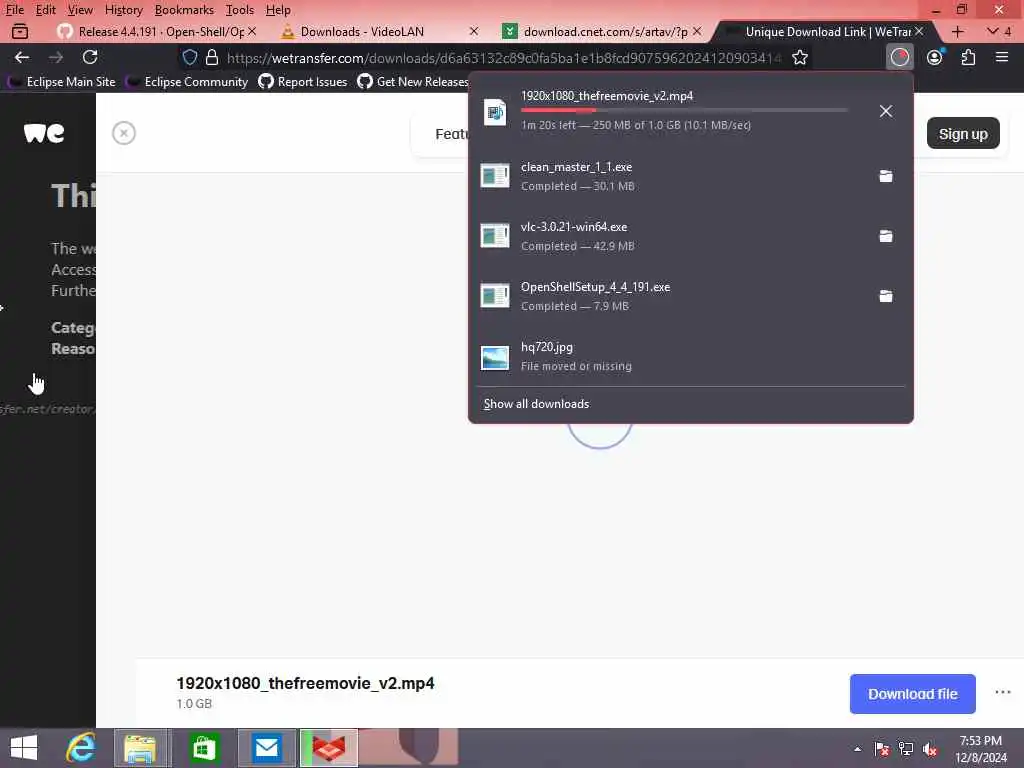Viewport: 1024px width, 768px height.
Task: Switch to the Open-Shell Release 4.4.191 tab
Action: [x=157, y=31]
